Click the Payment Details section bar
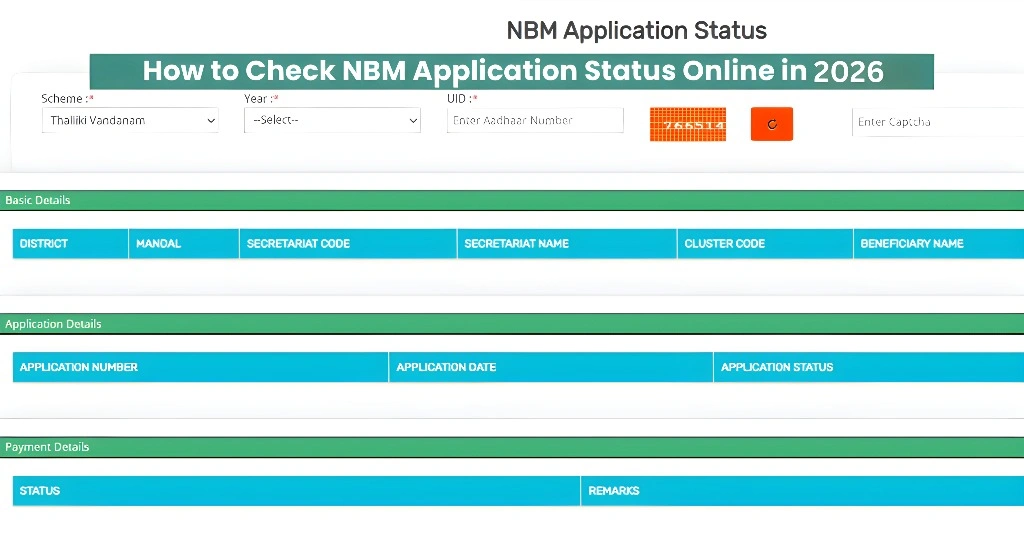 pyautogui.click(x=512, y=448)
